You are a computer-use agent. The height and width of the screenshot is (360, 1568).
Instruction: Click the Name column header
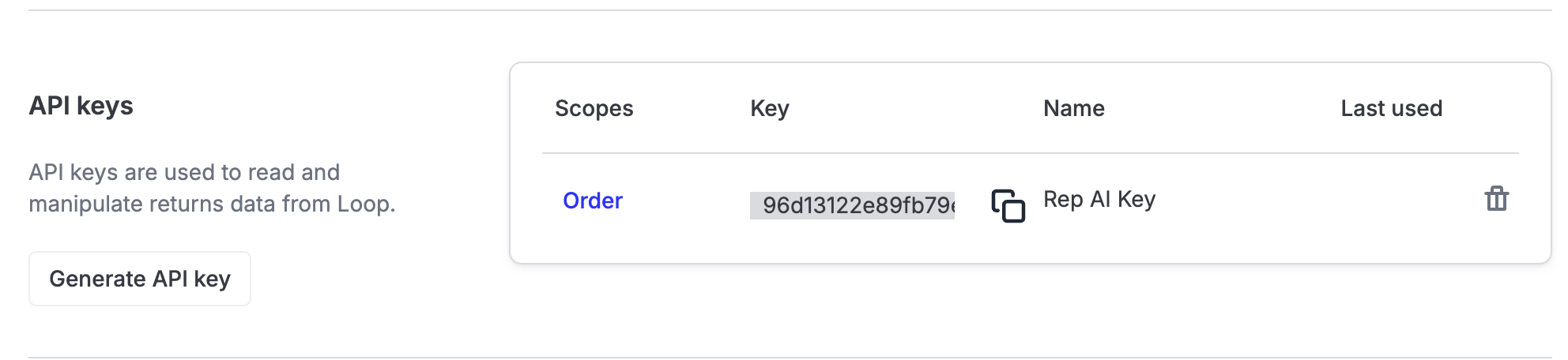(1073, 108)
